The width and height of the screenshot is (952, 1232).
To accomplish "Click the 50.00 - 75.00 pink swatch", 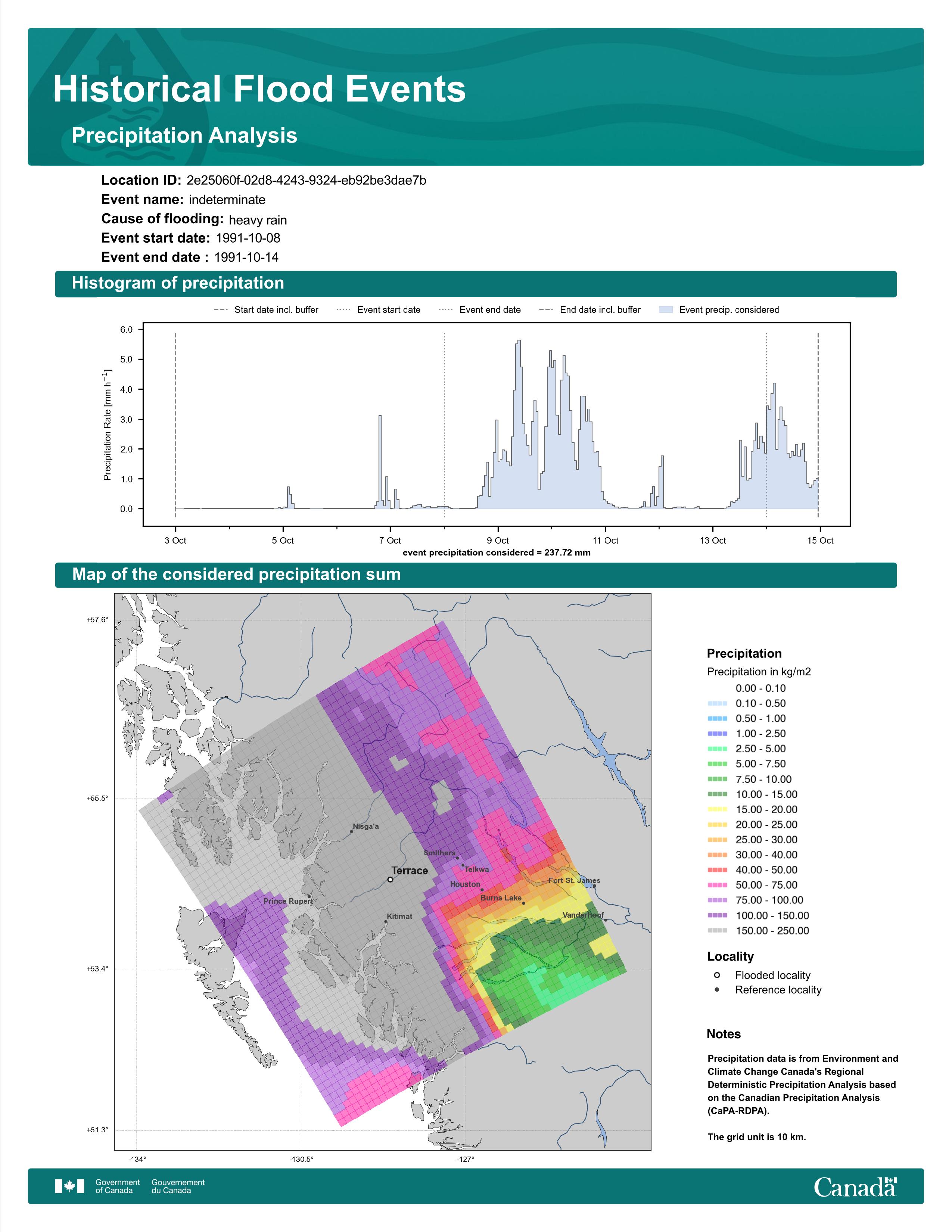I will [x=717, y=885].
